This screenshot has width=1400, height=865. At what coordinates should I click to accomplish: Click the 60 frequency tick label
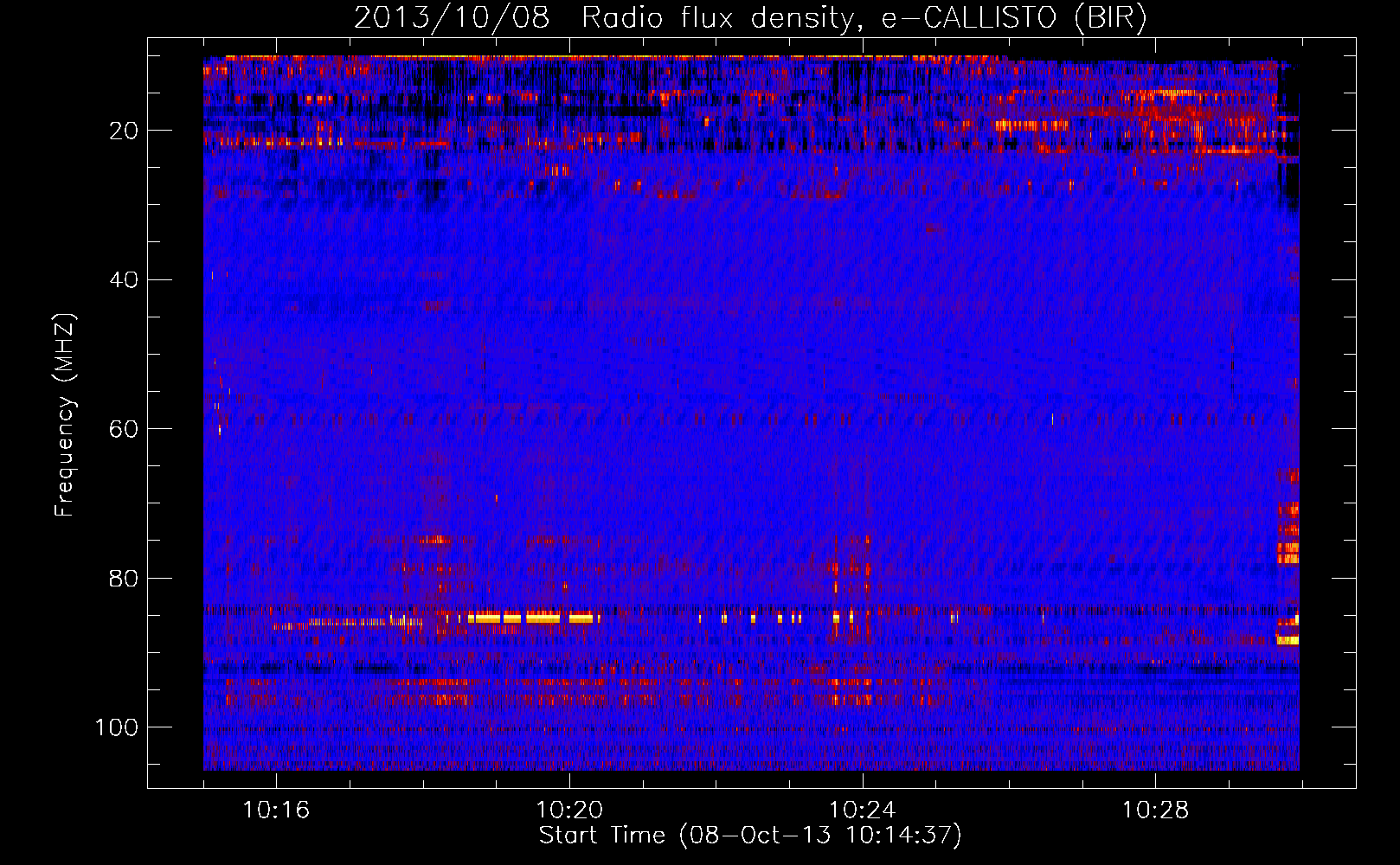click(x=125, y=430)
